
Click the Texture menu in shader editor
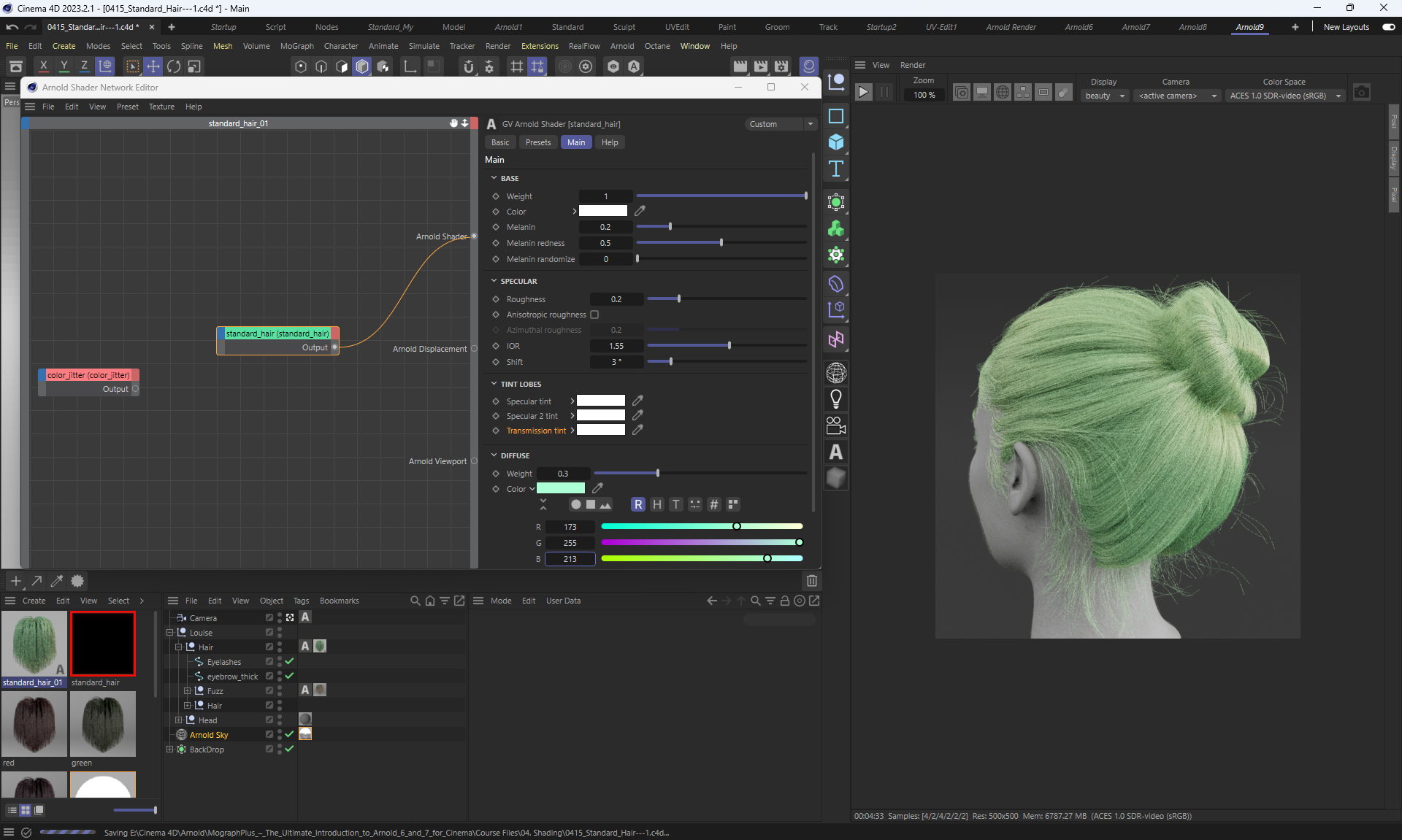point(161,107)
